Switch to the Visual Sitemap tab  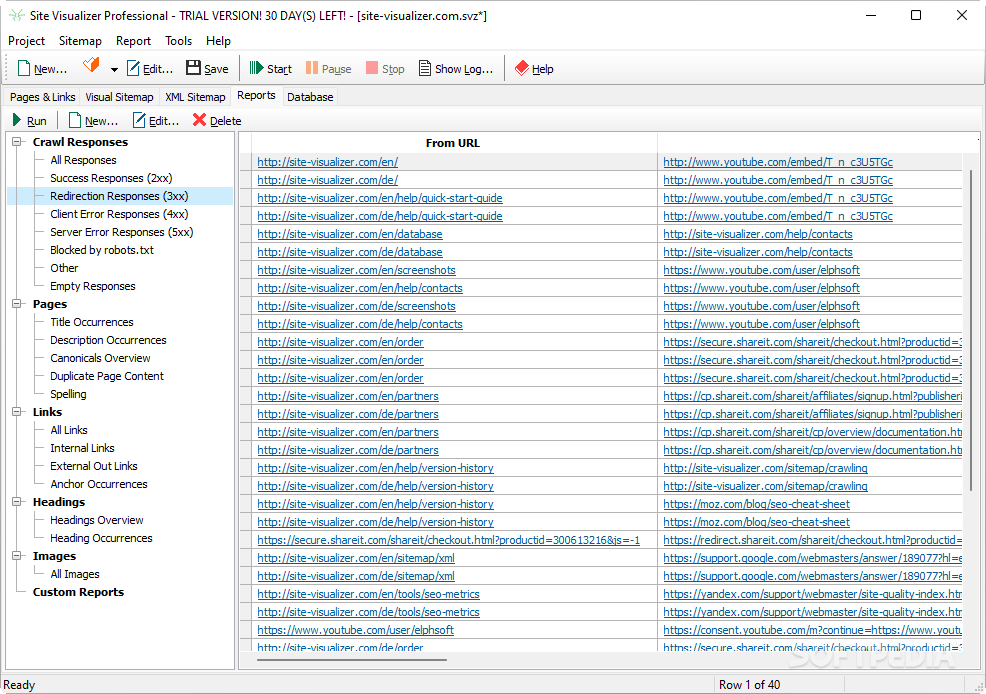[119, 97]
